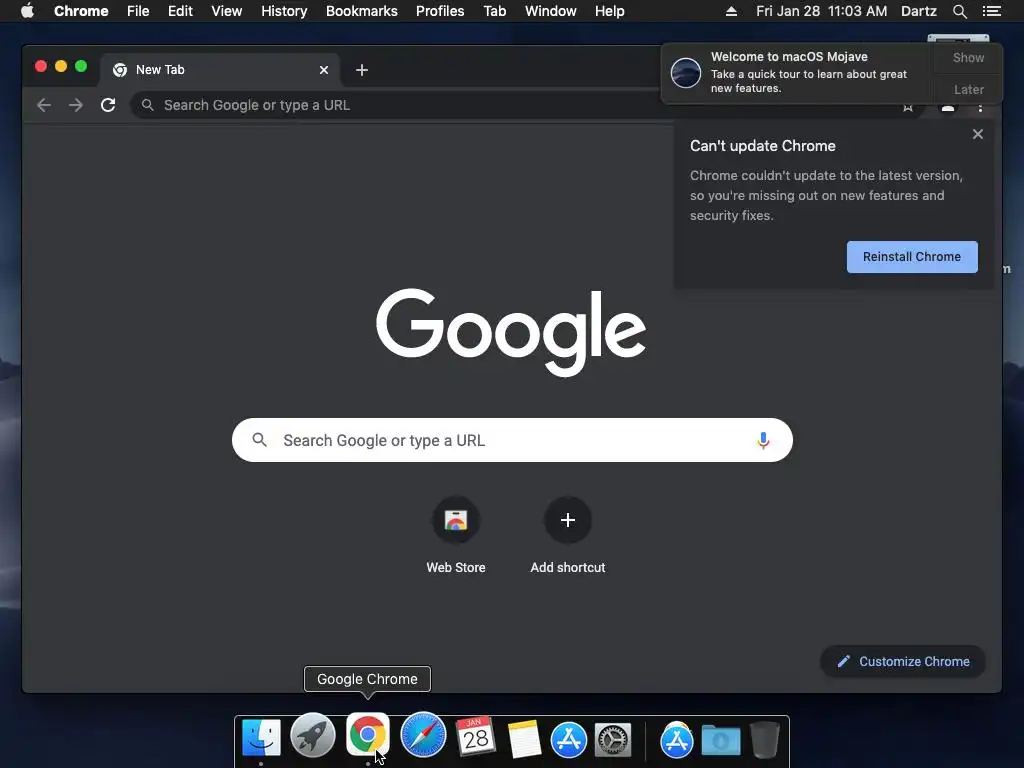Open the Chrome three-dot menu
Image resolution: width=1024 pixels, height=768 pixels.
coord(980,107)
